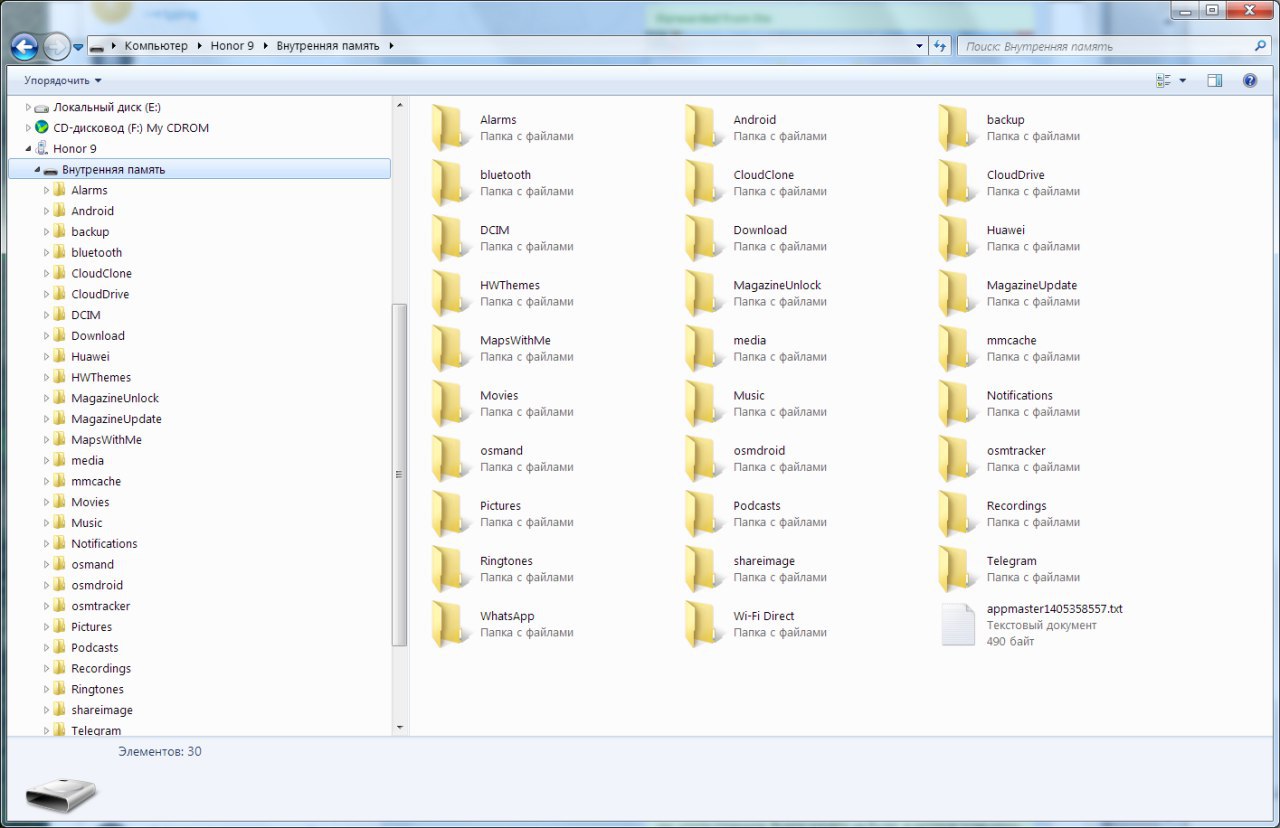Image resolution: width=1280 pixels, height=828 pixels.
Task: Select the Notifications folder in file pane
Action: [x=1012, y=403]
